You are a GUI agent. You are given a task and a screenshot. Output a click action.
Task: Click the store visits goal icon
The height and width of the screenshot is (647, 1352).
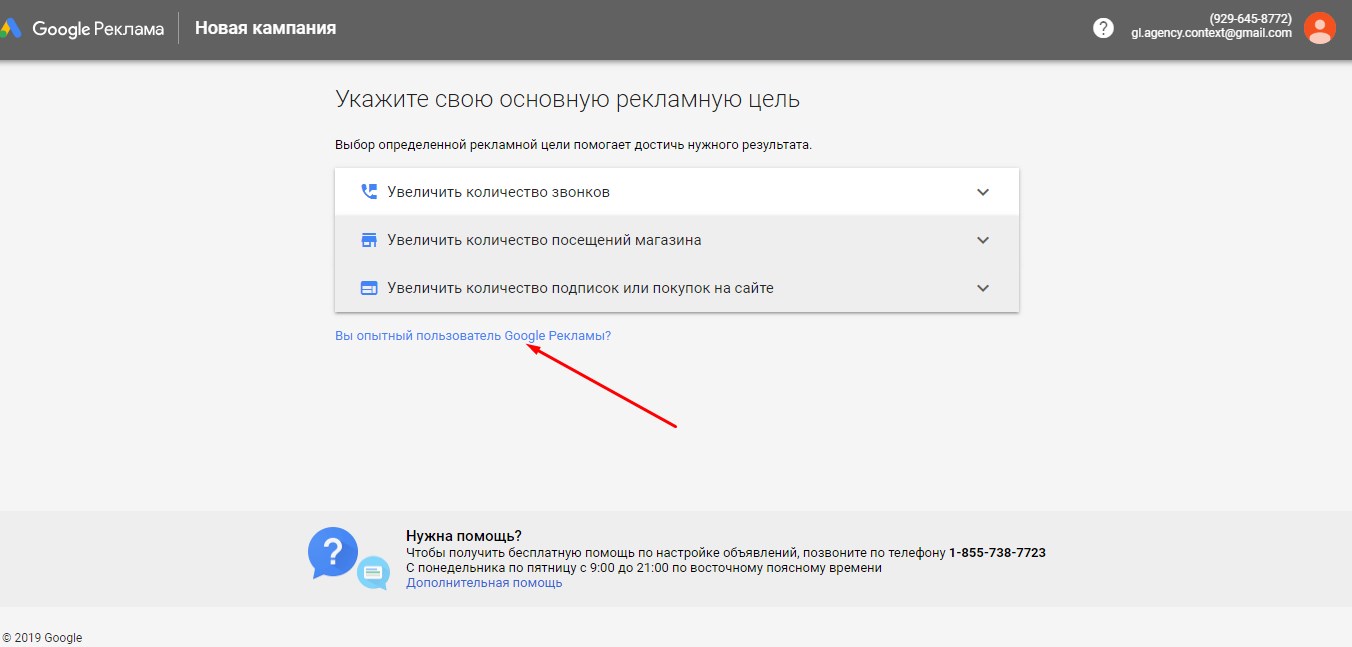pyautogui.click(x=369, y=240)
